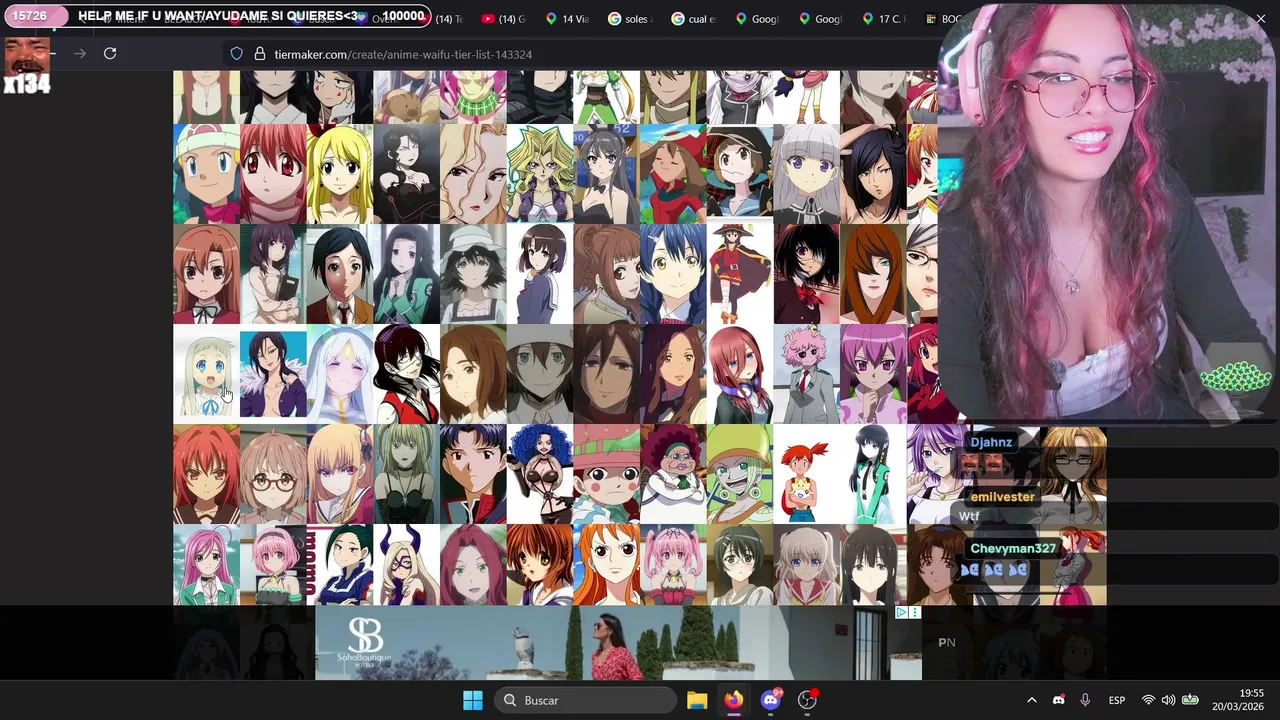Open Windows Start menu
This screenshot has width=1280, height=720.
[x=473, y=700]
